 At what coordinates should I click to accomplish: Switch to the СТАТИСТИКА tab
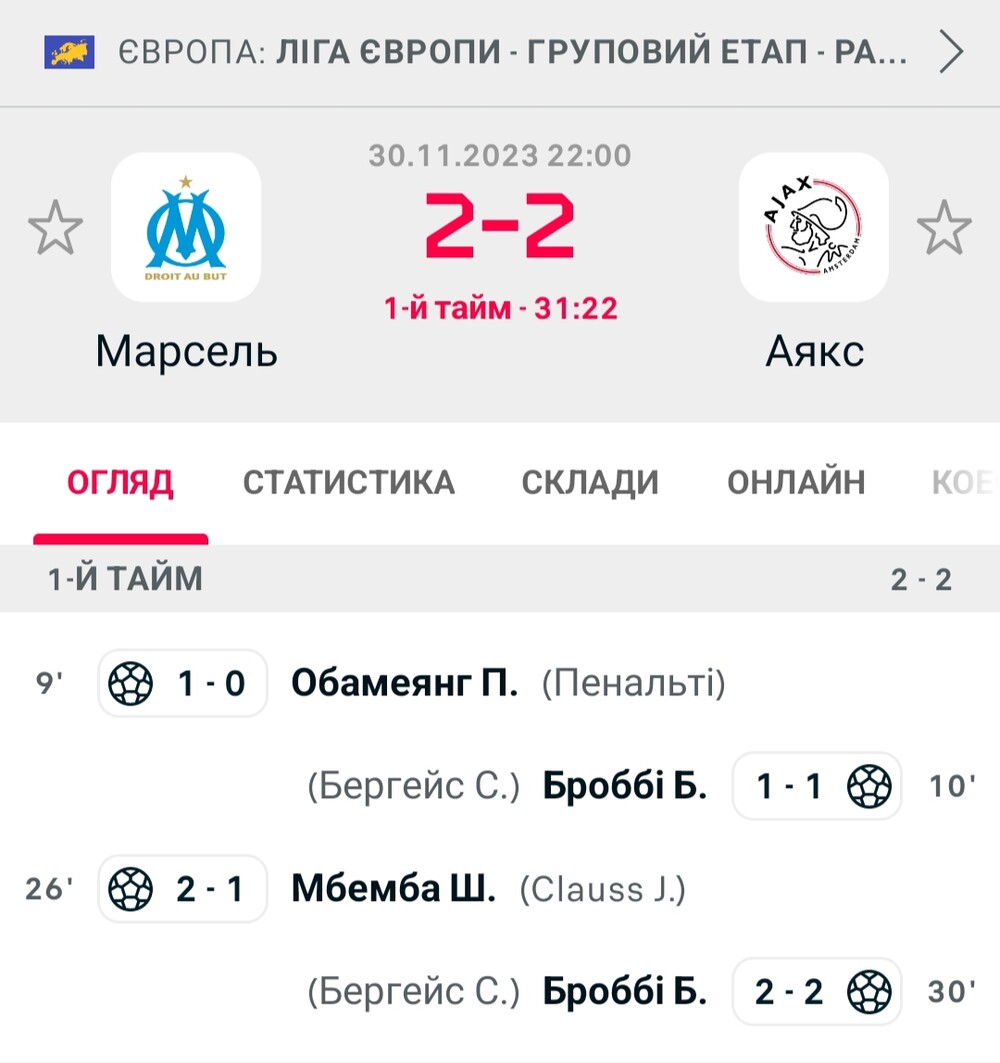point(348,483)
